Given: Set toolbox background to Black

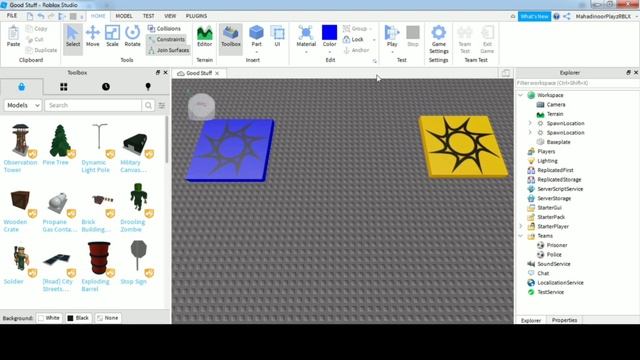Looking at the screenshot, I should pos(78,318).
